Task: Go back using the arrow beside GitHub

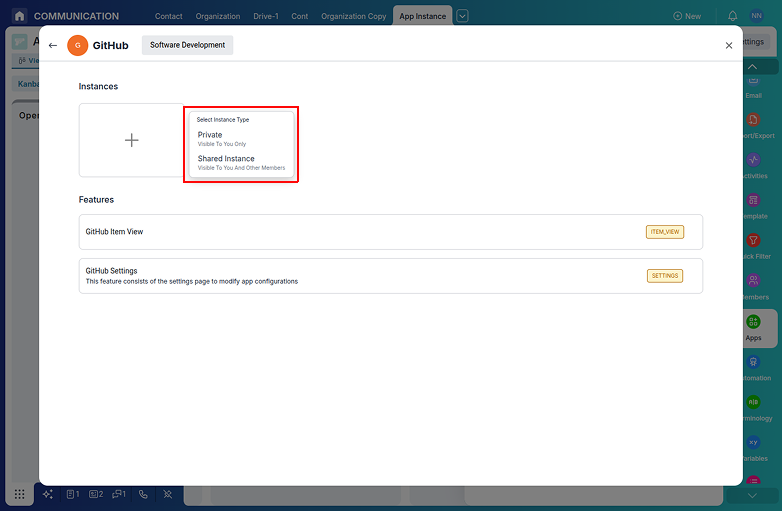Action: [53, 45]
